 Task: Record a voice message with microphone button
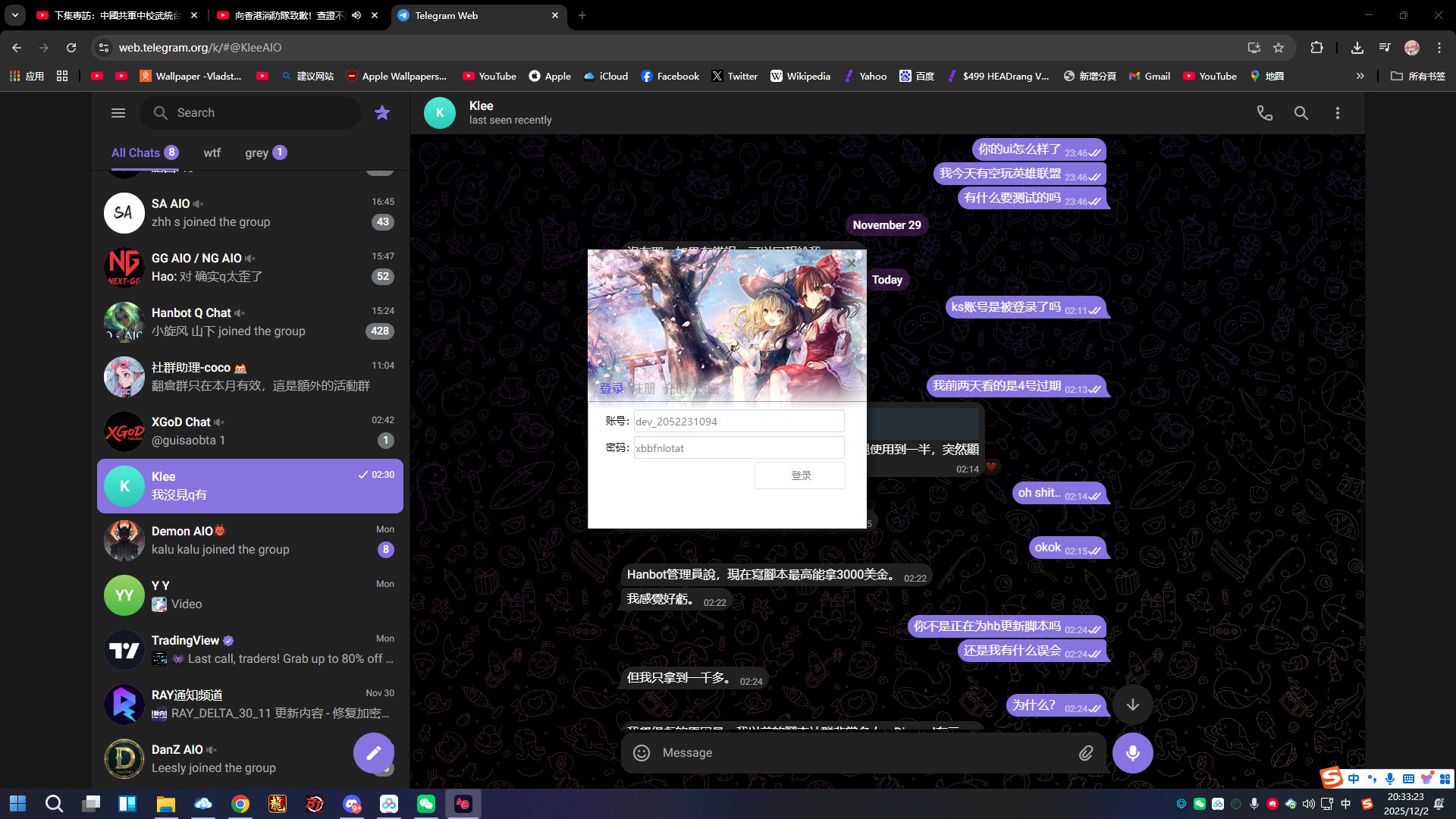[x=1132, y=752]
